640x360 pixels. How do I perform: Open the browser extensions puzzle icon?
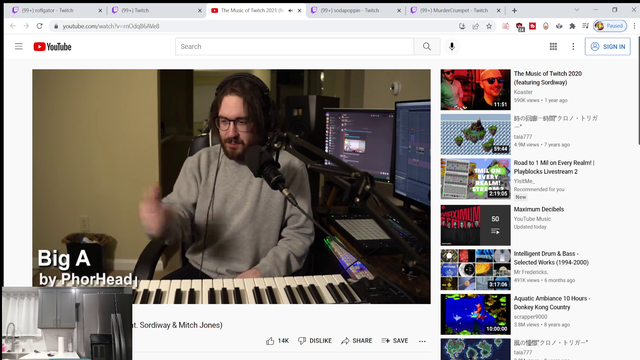tap(572, 26)
